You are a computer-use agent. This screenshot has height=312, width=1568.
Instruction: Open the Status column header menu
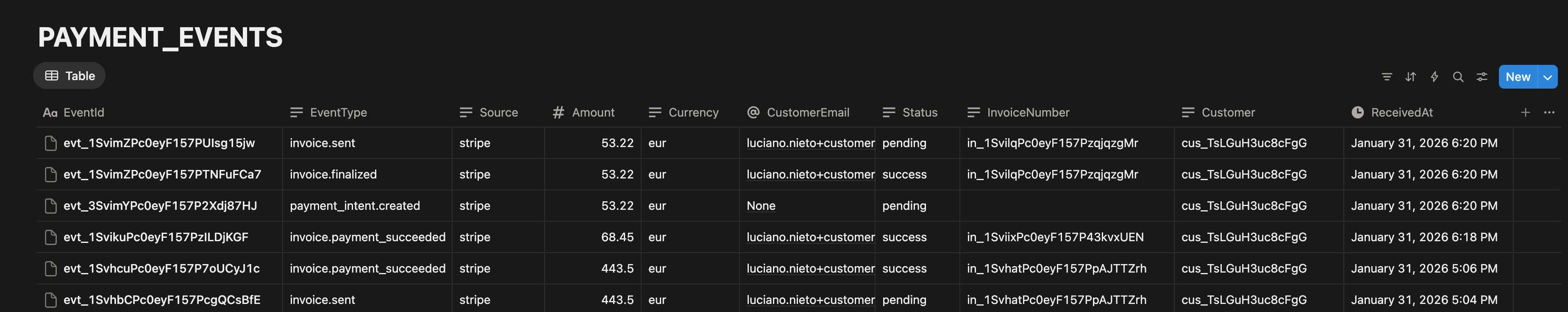pos(919,113)
